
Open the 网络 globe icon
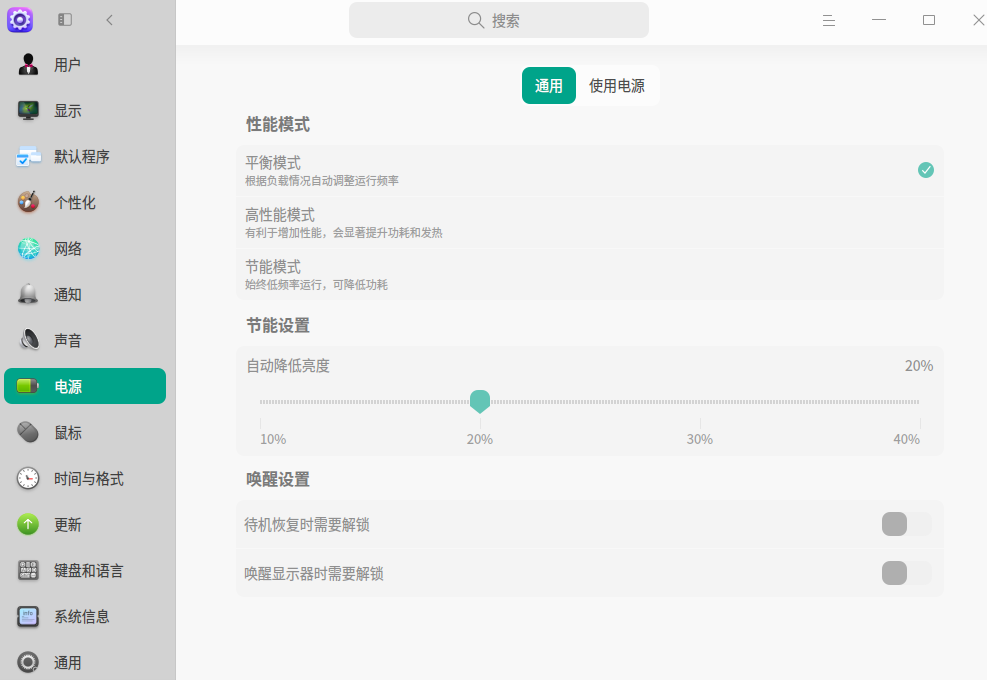[x=28, y=249]
